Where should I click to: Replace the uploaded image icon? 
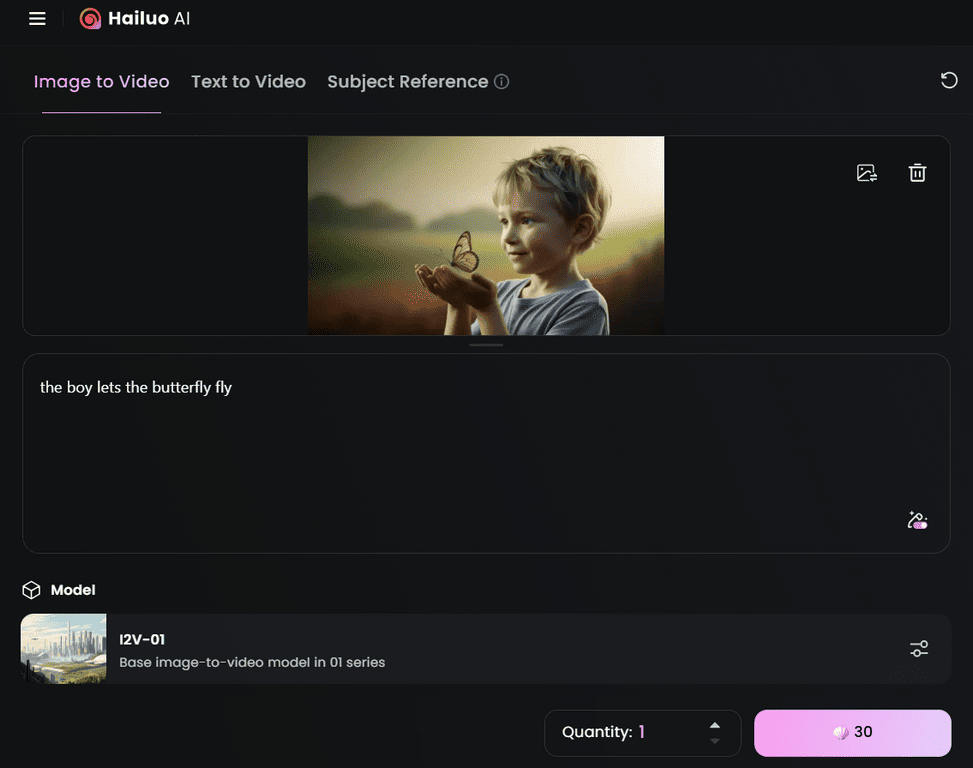[x=866, y=172]
